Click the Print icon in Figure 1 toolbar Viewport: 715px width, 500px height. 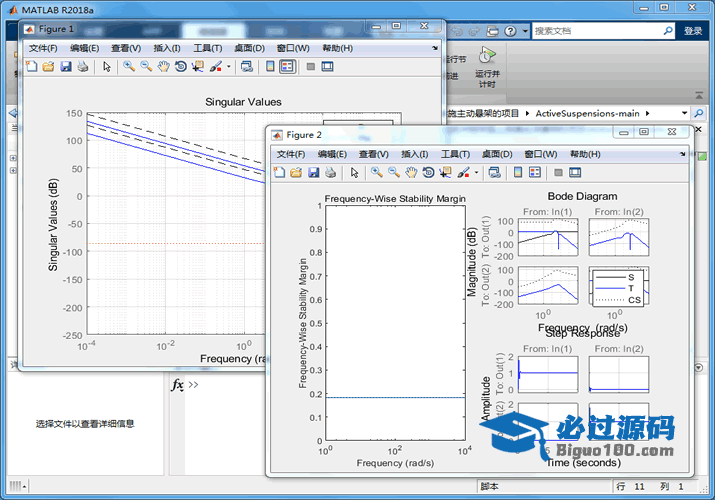tap(83, 67)
